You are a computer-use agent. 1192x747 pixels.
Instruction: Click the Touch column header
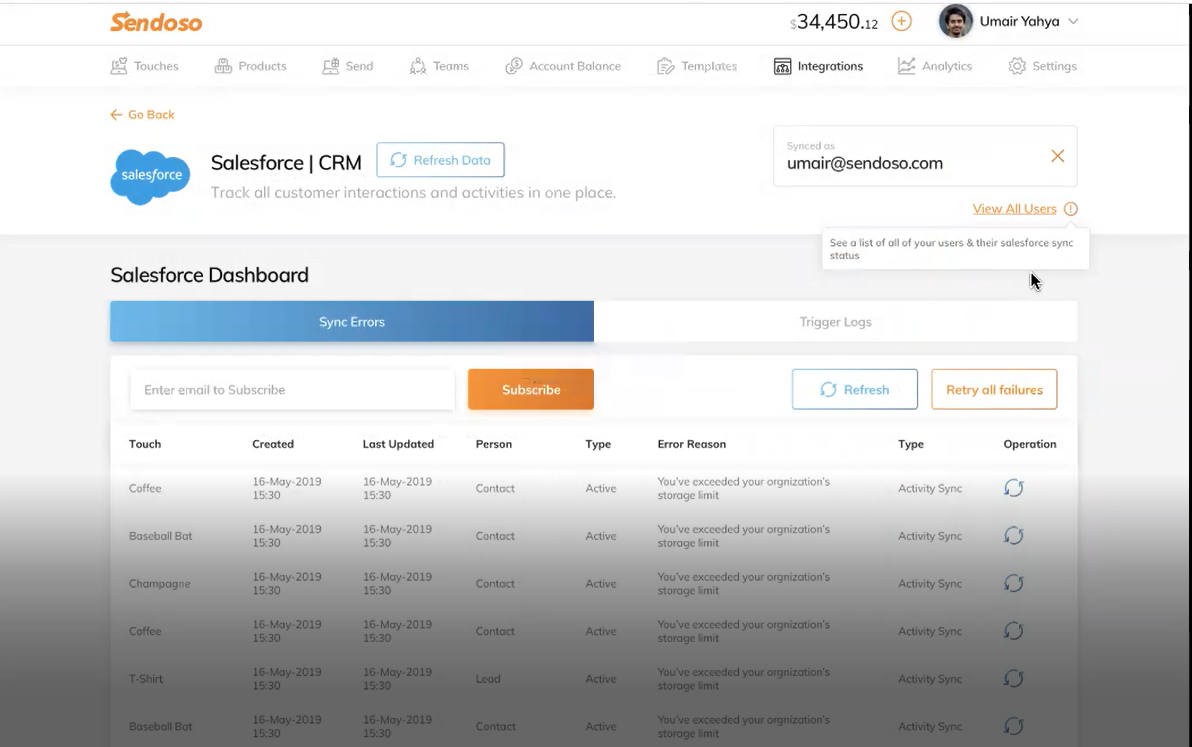tap(144, 444)
